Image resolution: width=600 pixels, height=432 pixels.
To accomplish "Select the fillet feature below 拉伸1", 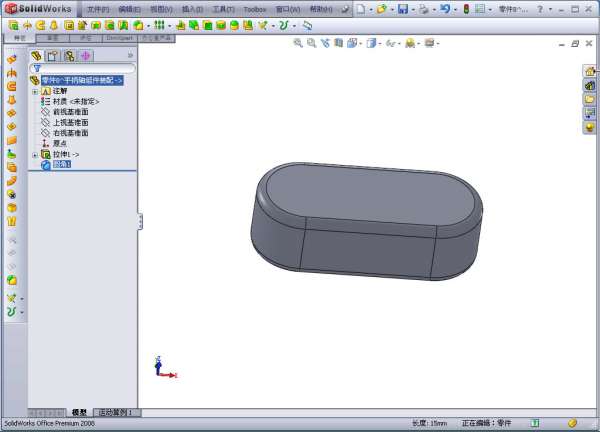I will tap(62, 164).
